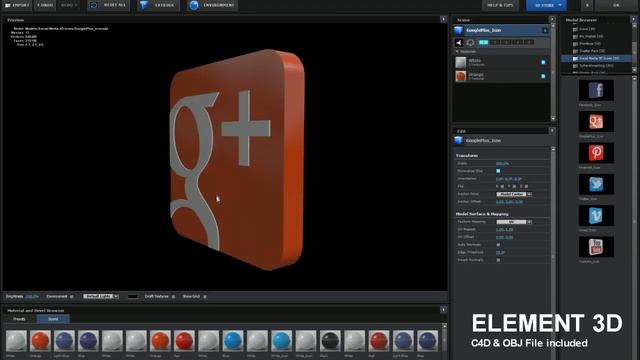Image resolution: width=640 pixels, height=360 pixels.
Task: Collapse the Materials list expander
Action: tap(457, 52)
